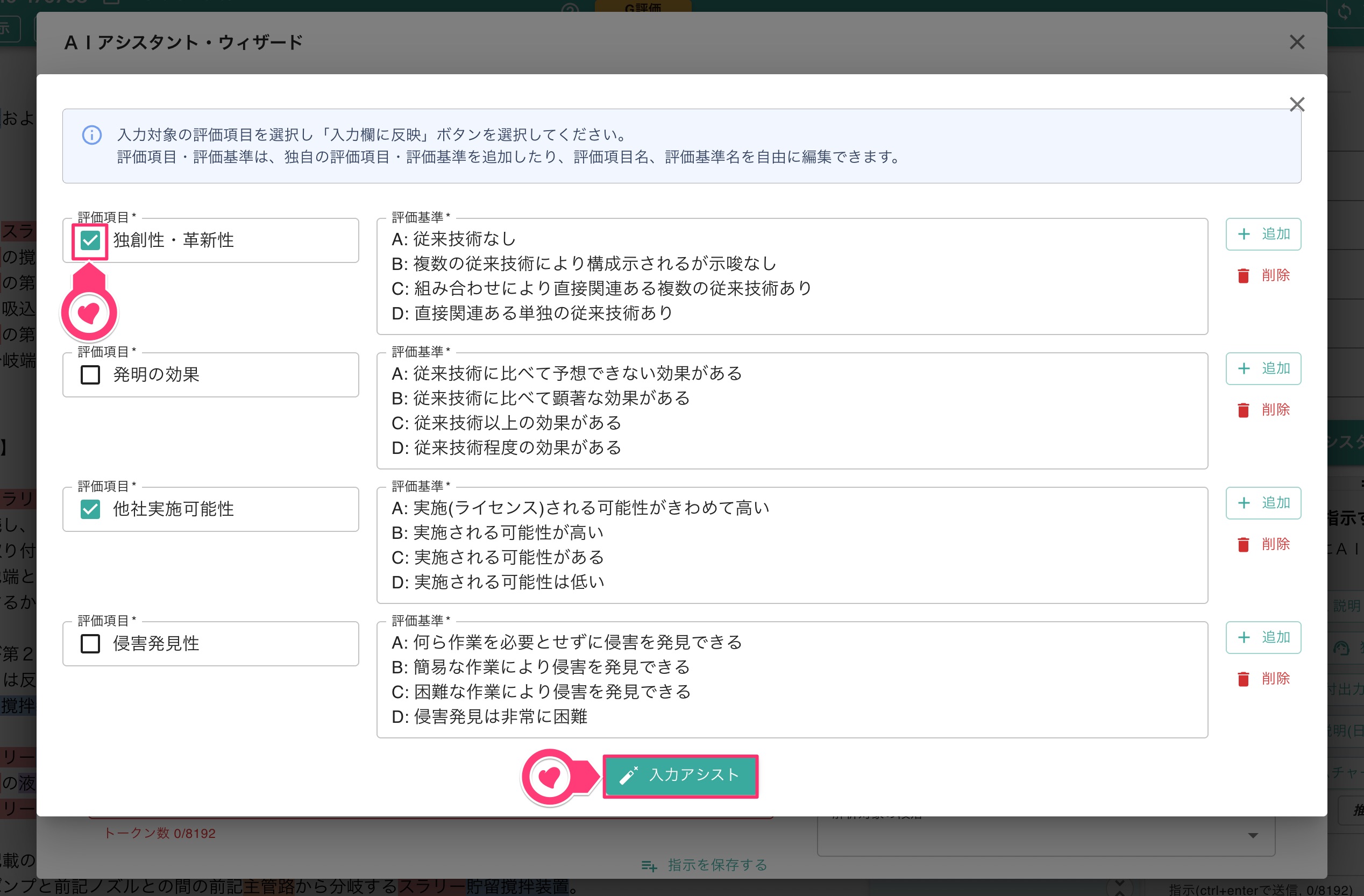Click criteria line D: 侵害発見は非常に困難
The height and width of the screenshot is (896, 1364).
point(489,717)
